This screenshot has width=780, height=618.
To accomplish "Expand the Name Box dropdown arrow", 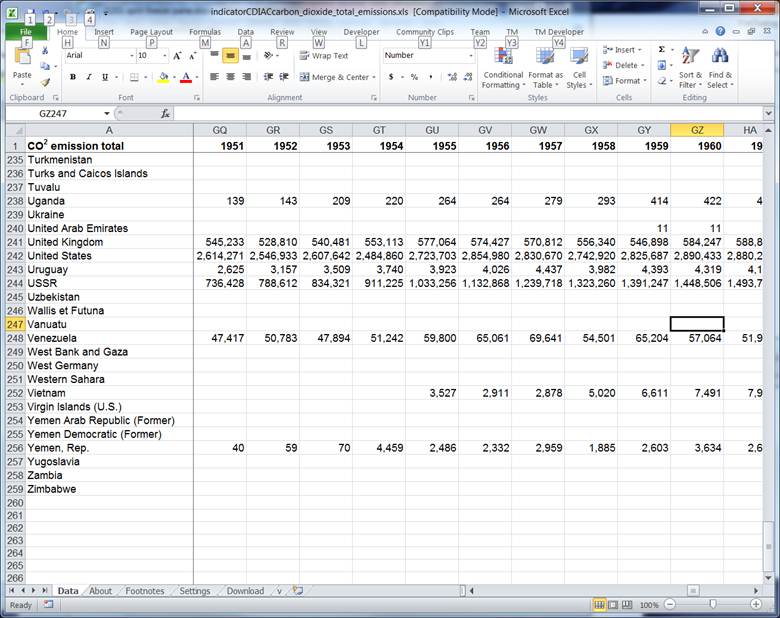I will [107, 114].
